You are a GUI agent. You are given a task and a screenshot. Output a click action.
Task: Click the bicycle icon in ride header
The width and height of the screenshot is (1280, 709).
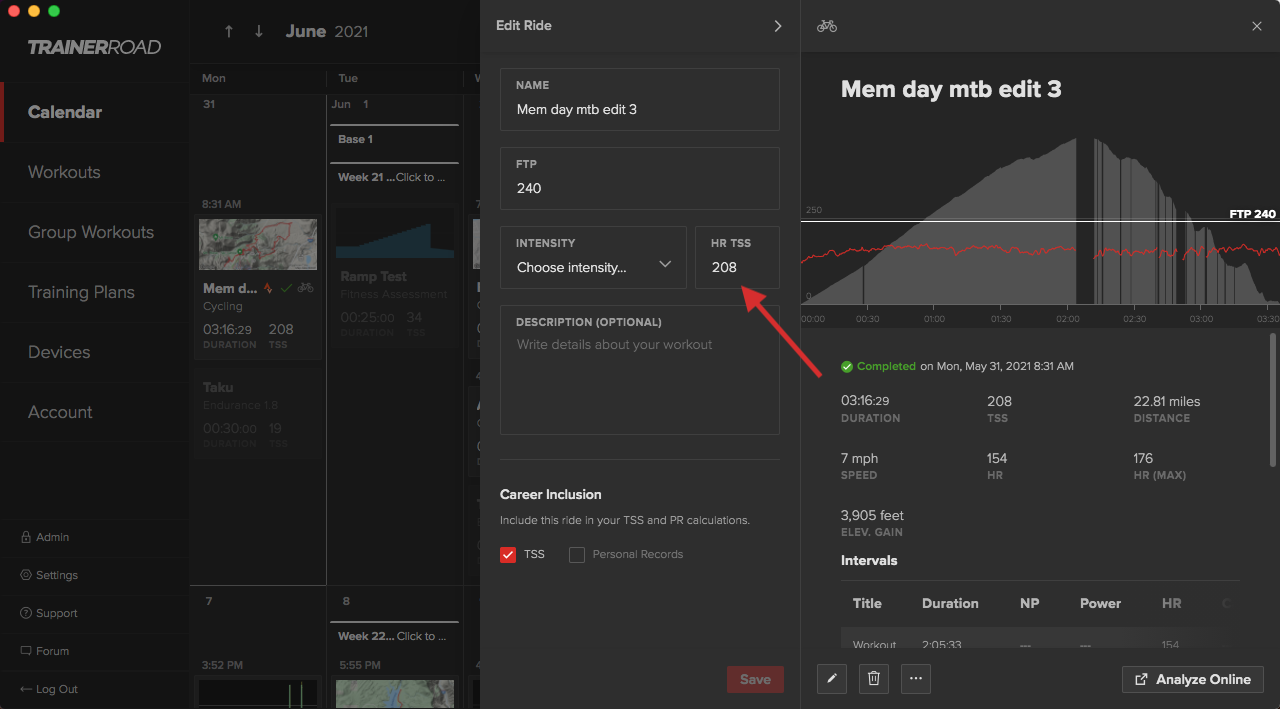[827, 26]
